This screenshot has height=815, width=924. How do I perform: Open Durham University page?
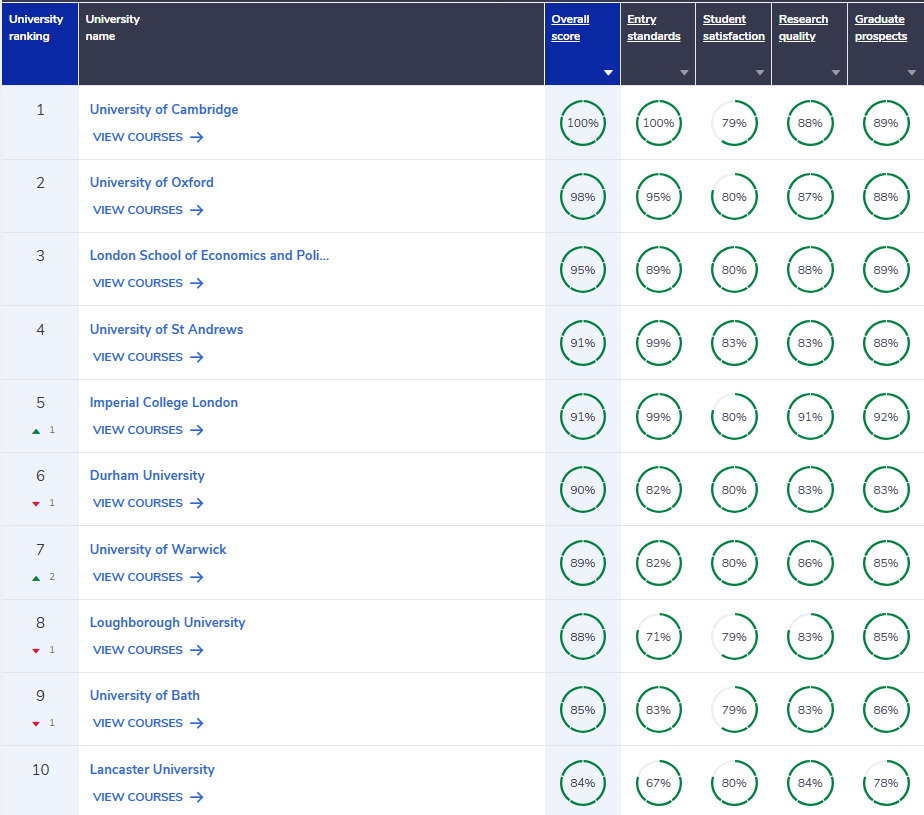147,476
